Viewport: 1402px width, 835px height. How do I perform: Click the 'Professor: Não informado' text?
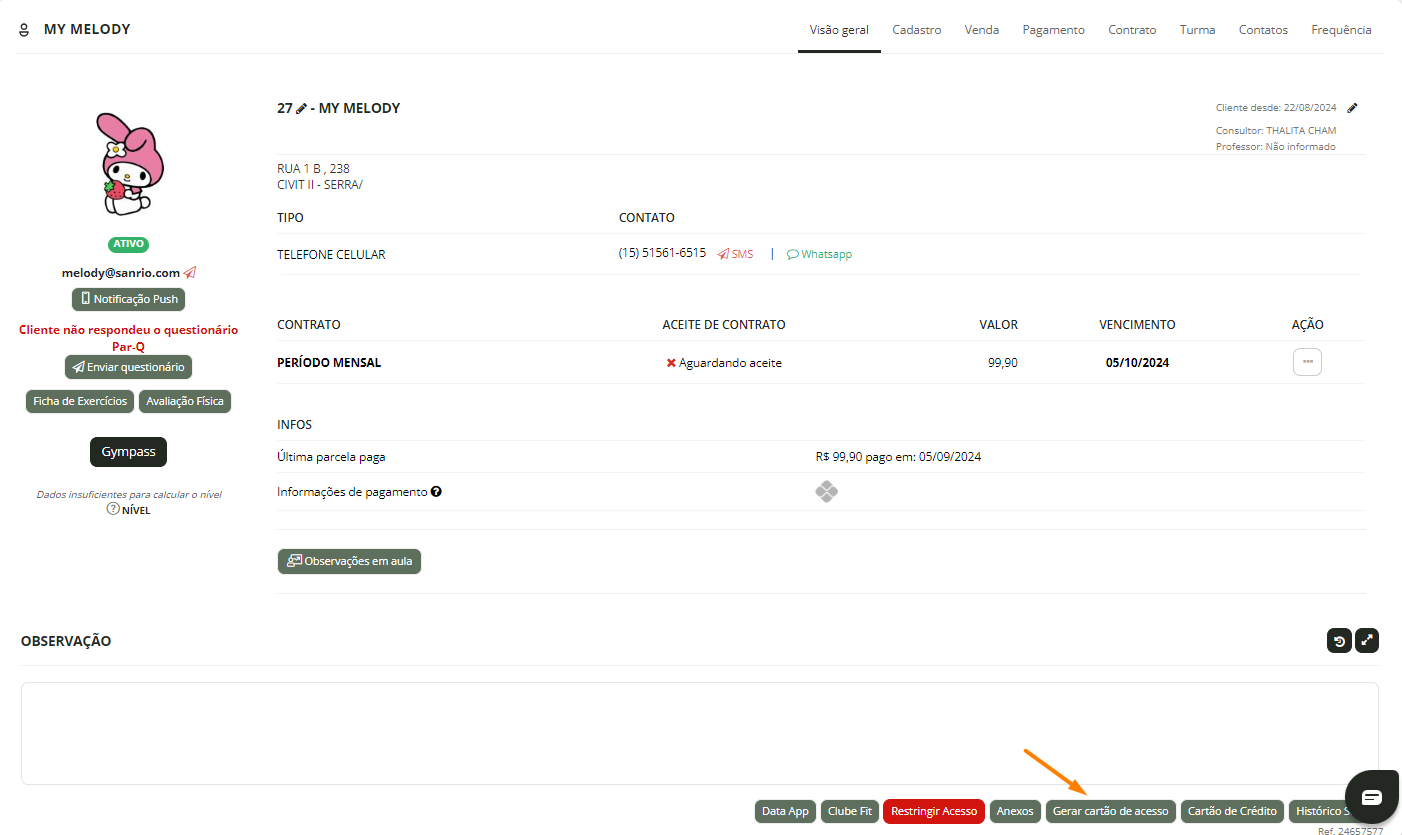[x=1276, y=147]
